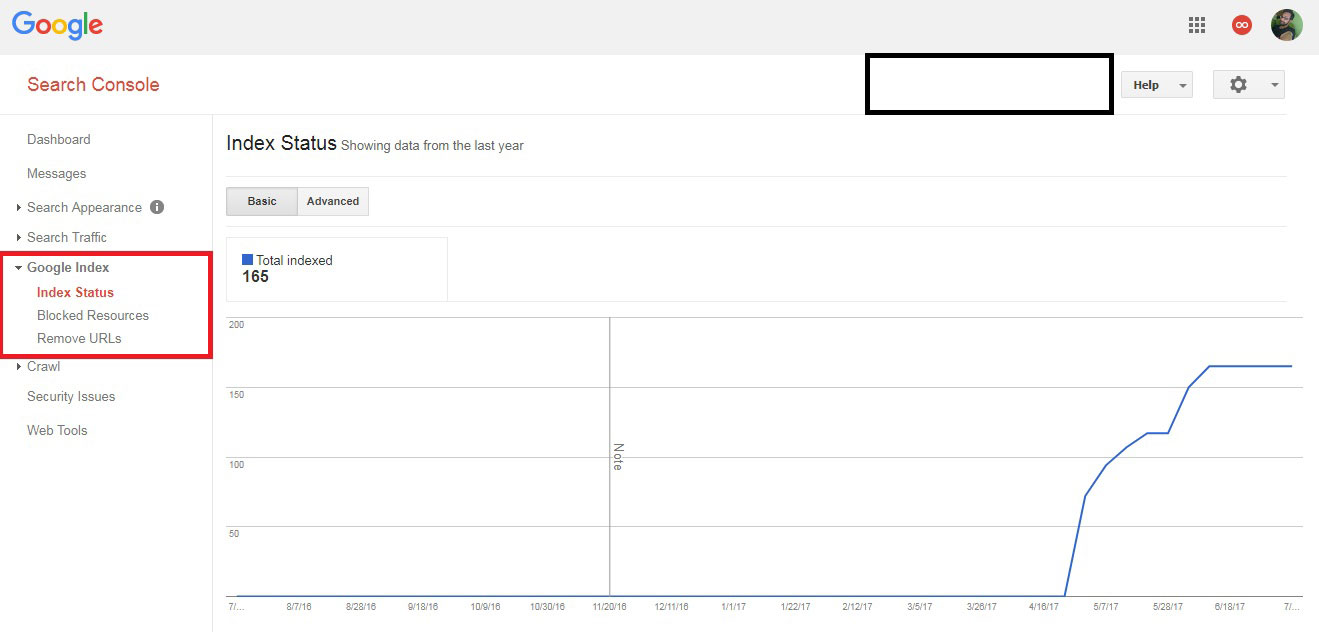Open Security Issues page

[x=71, y=396]
